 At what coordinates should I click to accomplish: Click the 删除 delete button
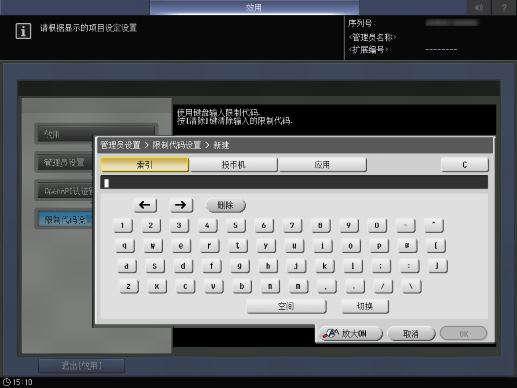pos(226,205)
